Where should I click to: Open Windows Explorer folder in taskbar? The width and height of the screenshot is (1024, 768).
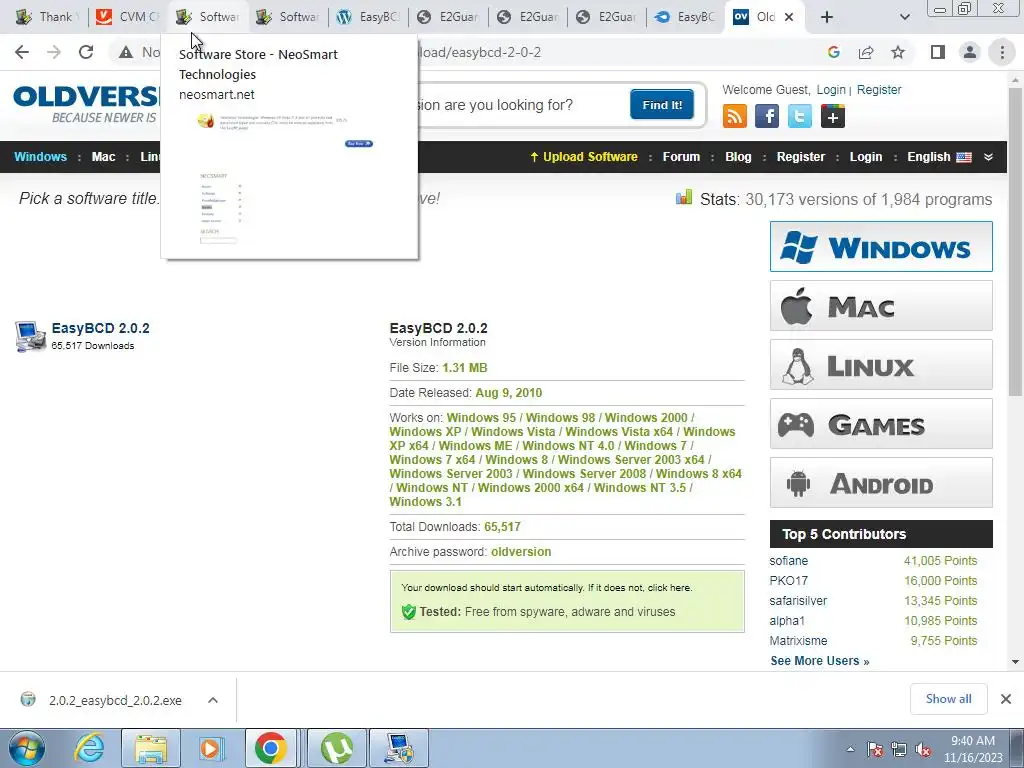tap(151, 748)
